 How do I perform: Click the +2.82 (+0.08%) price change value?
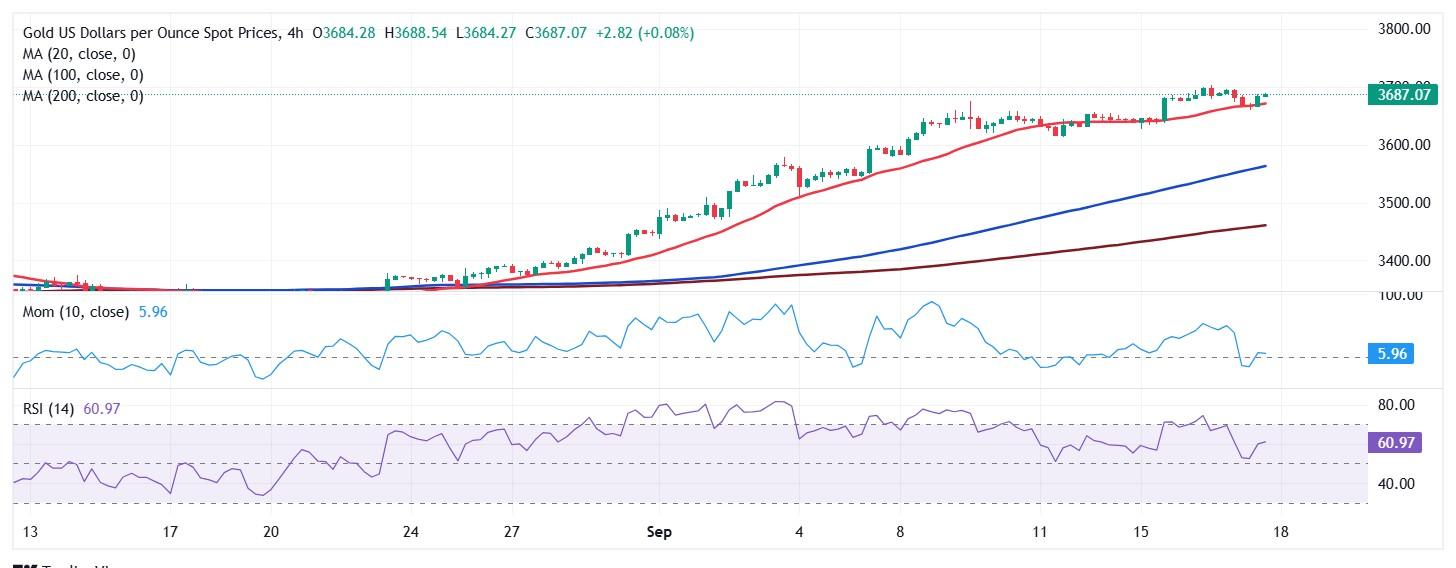(644, 33)
